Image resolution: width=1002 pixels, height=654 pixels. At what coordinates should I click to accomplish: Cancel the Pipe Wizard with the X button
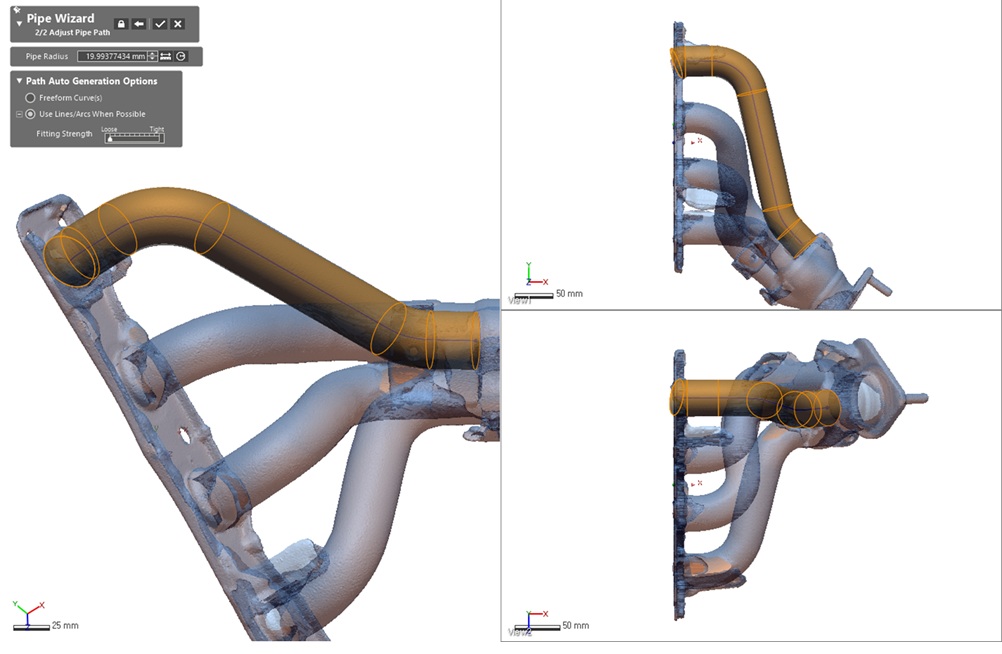[178, 23]
